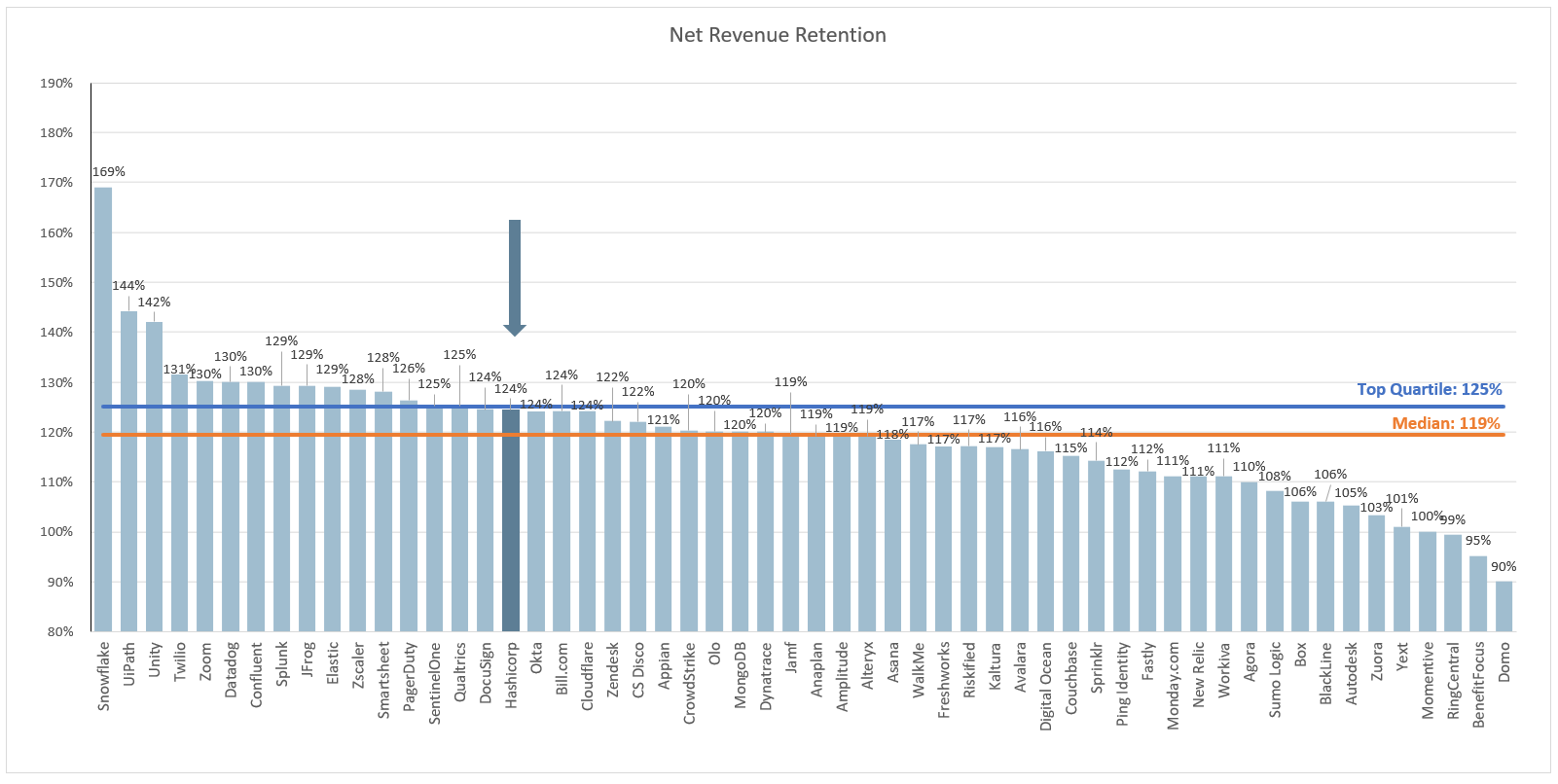Click the Okta x-axis label
The height and width of the screenshot is (784, 1558).
pos(536,658)
